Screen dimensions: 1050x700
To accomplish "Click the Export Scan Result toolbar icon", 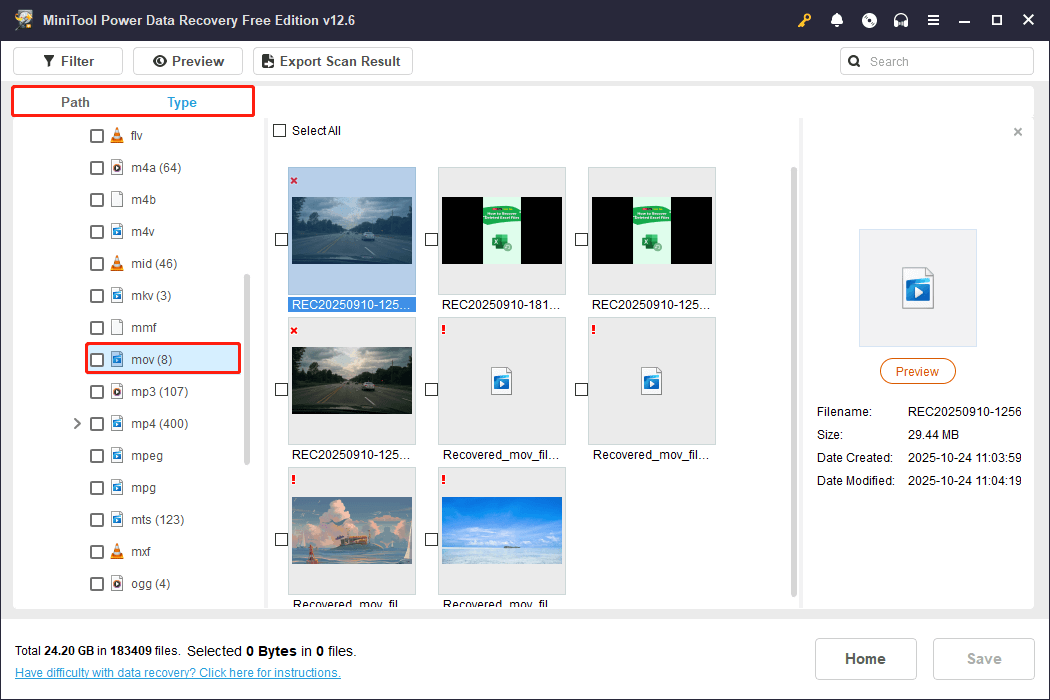I will coord(332,61).
